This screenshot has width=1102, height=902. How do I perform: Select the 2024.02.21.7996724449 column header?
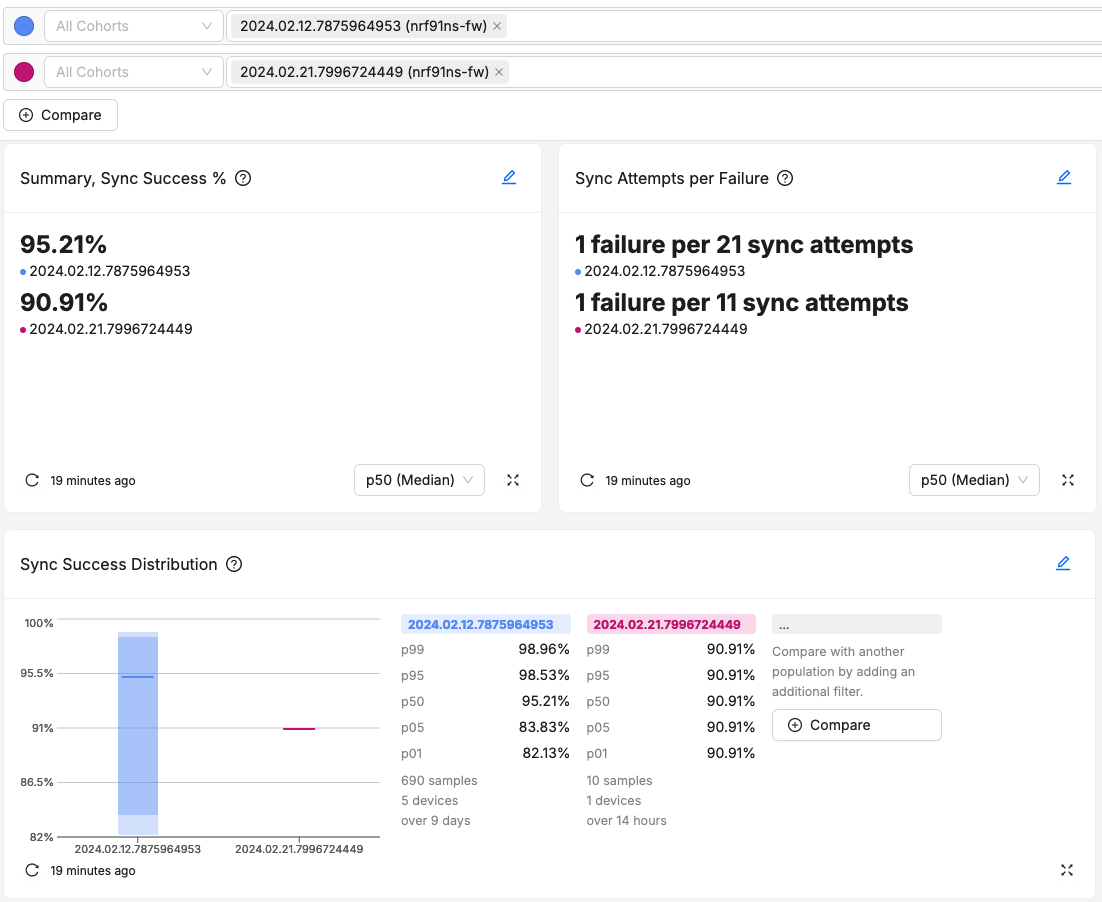tap(670, 623)
